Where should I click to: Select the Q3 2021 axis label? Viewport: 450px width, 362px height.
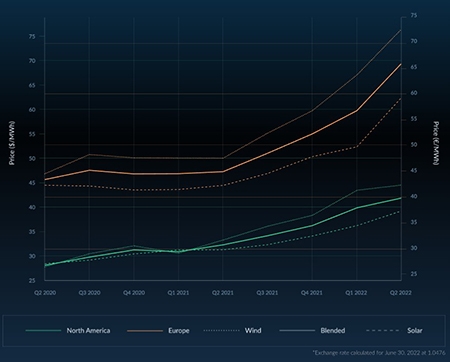tap(267, 293)
